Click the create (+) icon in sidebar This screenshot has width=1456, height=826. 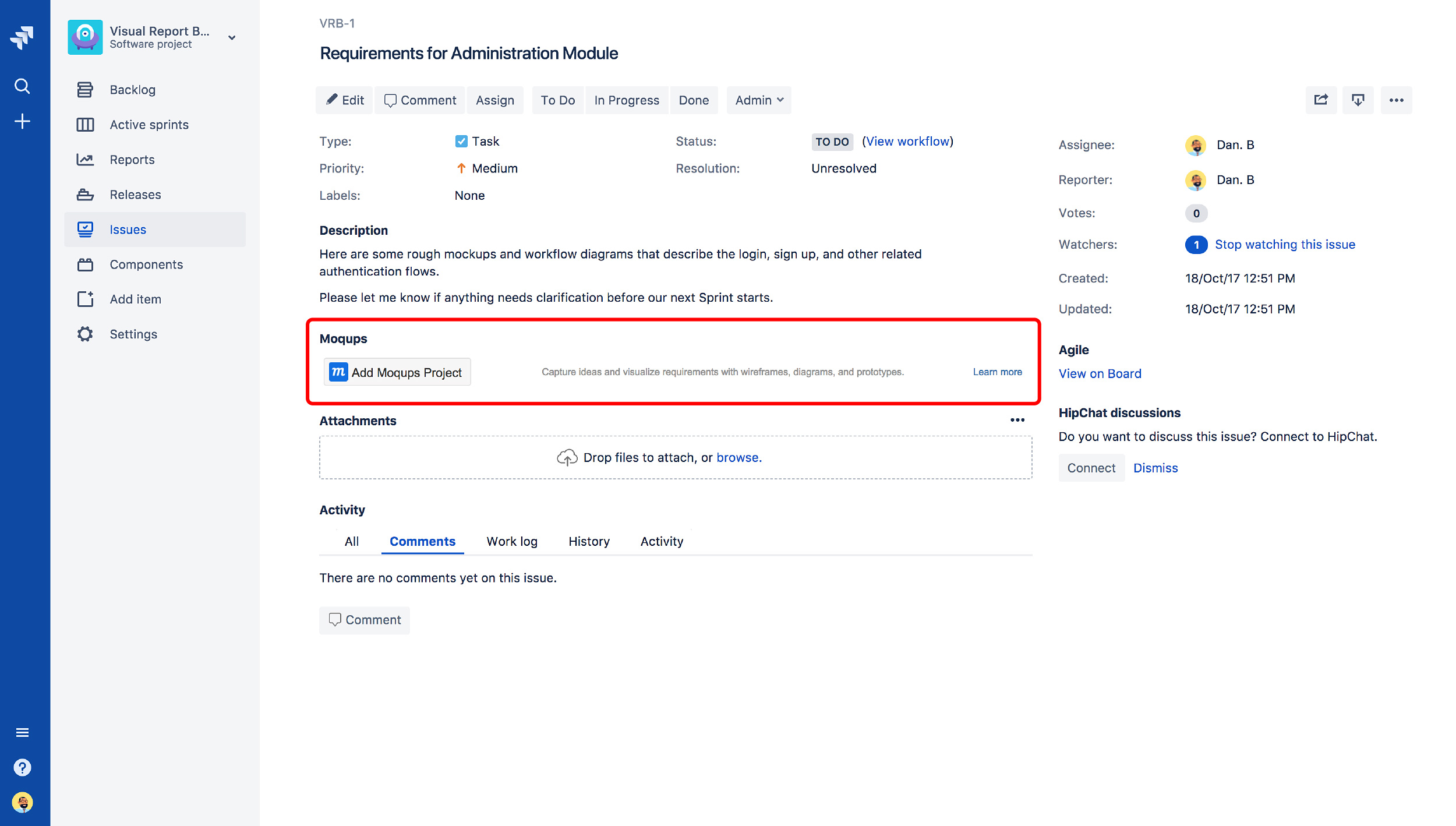pos(22,121)
